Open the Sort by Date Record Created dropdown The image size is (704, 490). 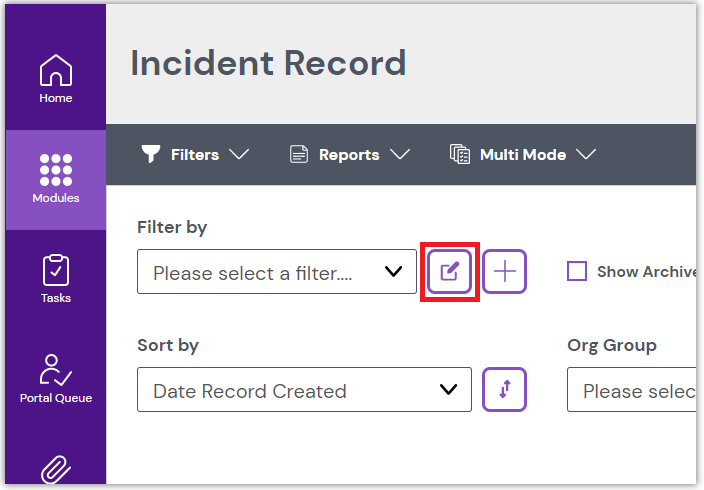[304, 390]
